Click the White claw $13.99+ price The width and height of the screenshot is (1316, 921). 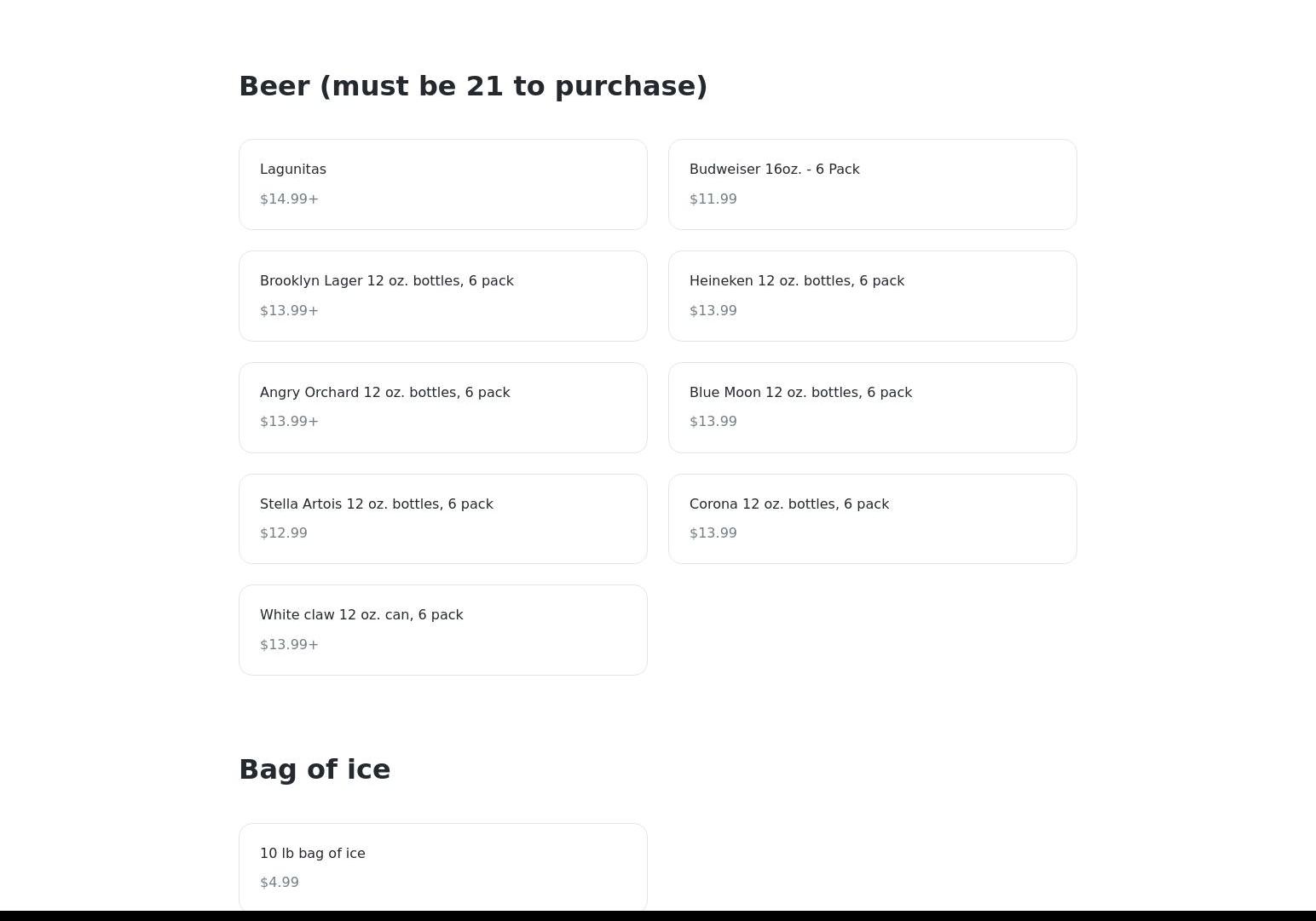[x=289, y=645]
